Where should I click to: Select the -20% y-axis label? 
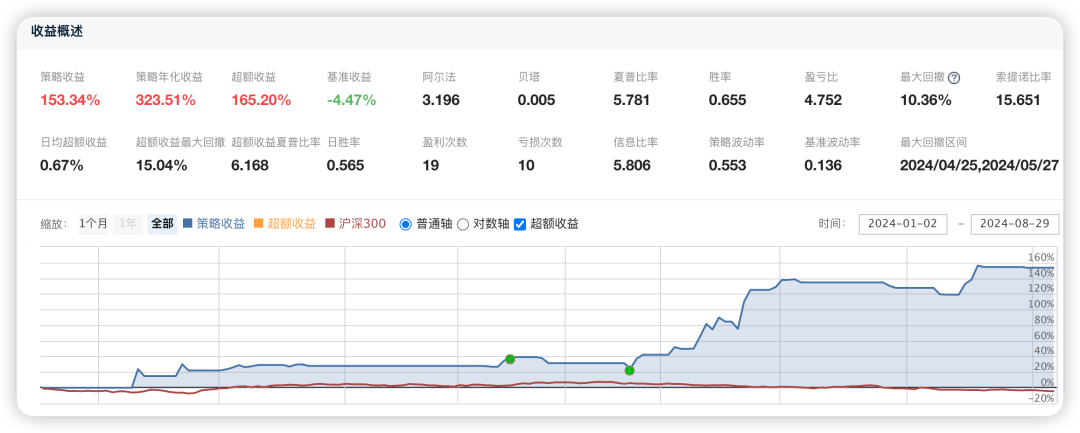(x=1043, y=398)
